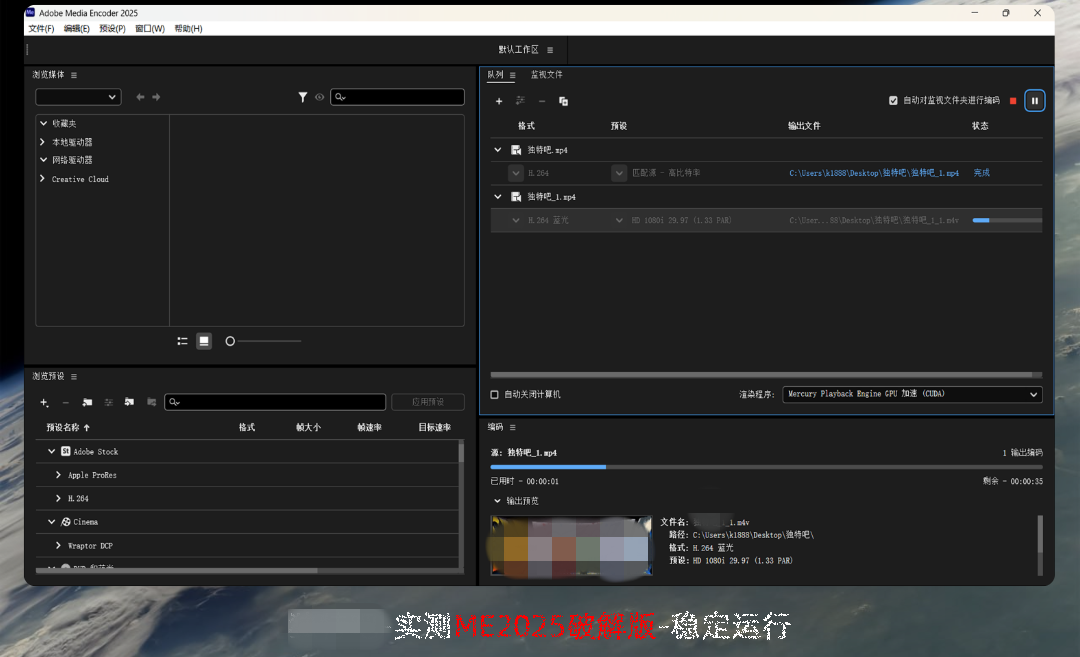1080x657 pixels.
Task: Expand the Wraptor DCP preset group
Action: click(59, 545)
